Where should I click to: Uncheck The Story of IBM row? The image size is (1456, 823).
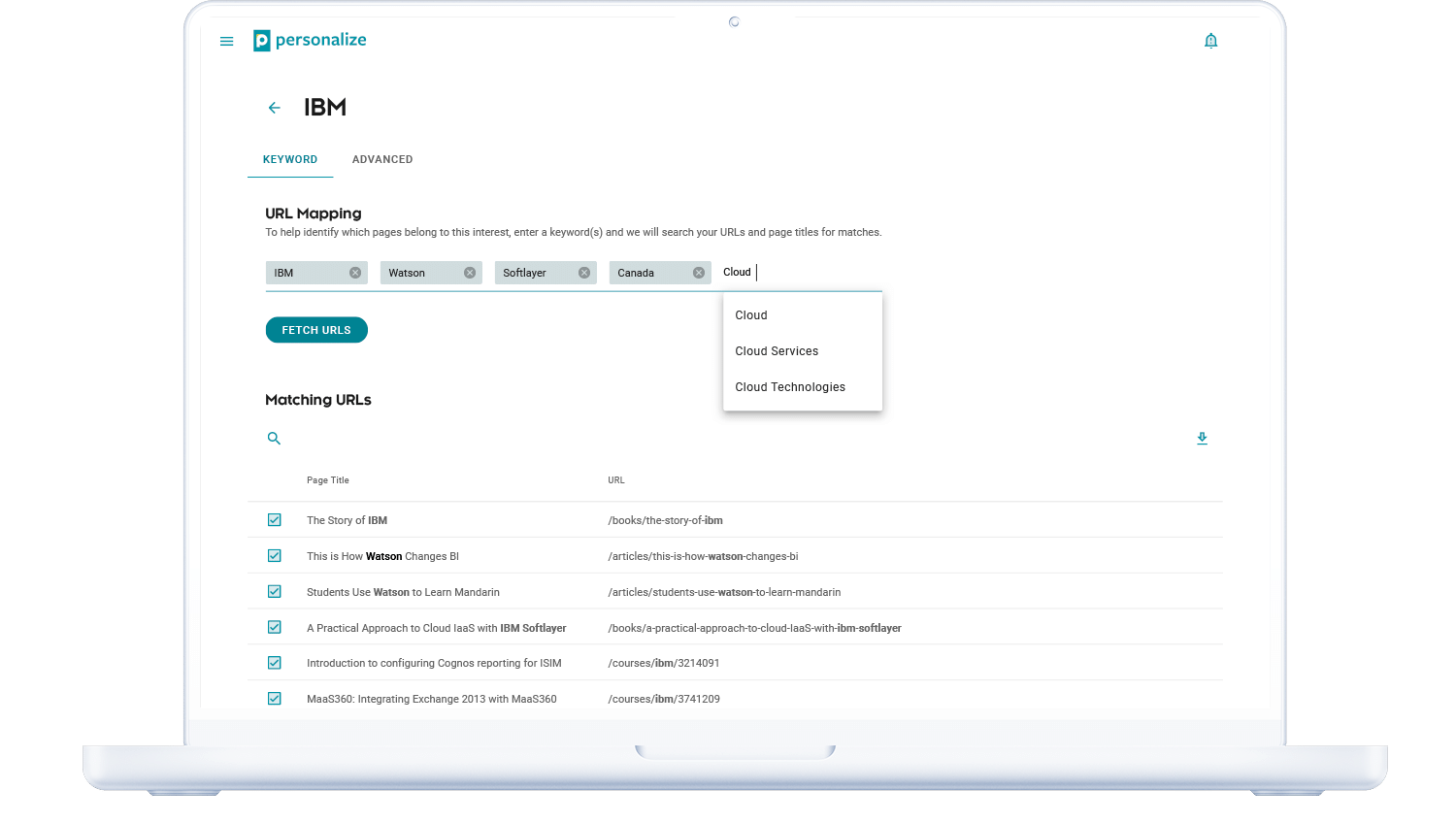tap(275, 520)
